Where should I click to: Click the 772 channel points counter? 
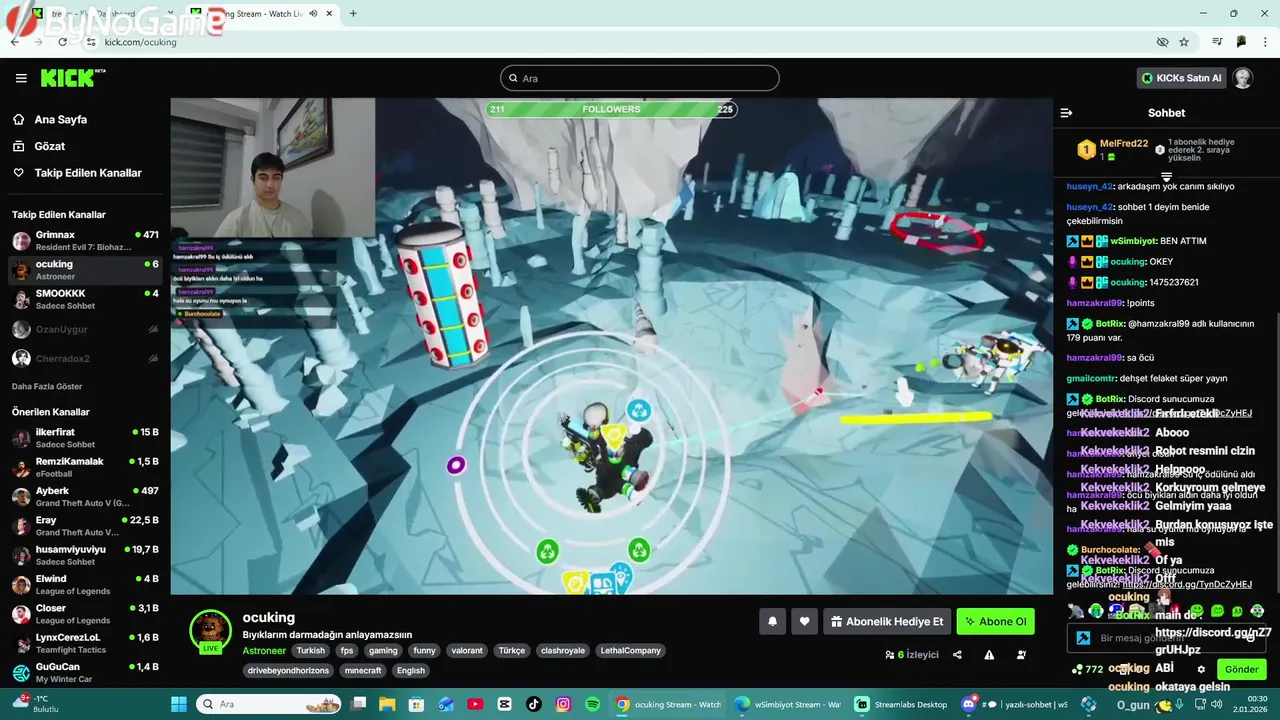[1087, 669]
